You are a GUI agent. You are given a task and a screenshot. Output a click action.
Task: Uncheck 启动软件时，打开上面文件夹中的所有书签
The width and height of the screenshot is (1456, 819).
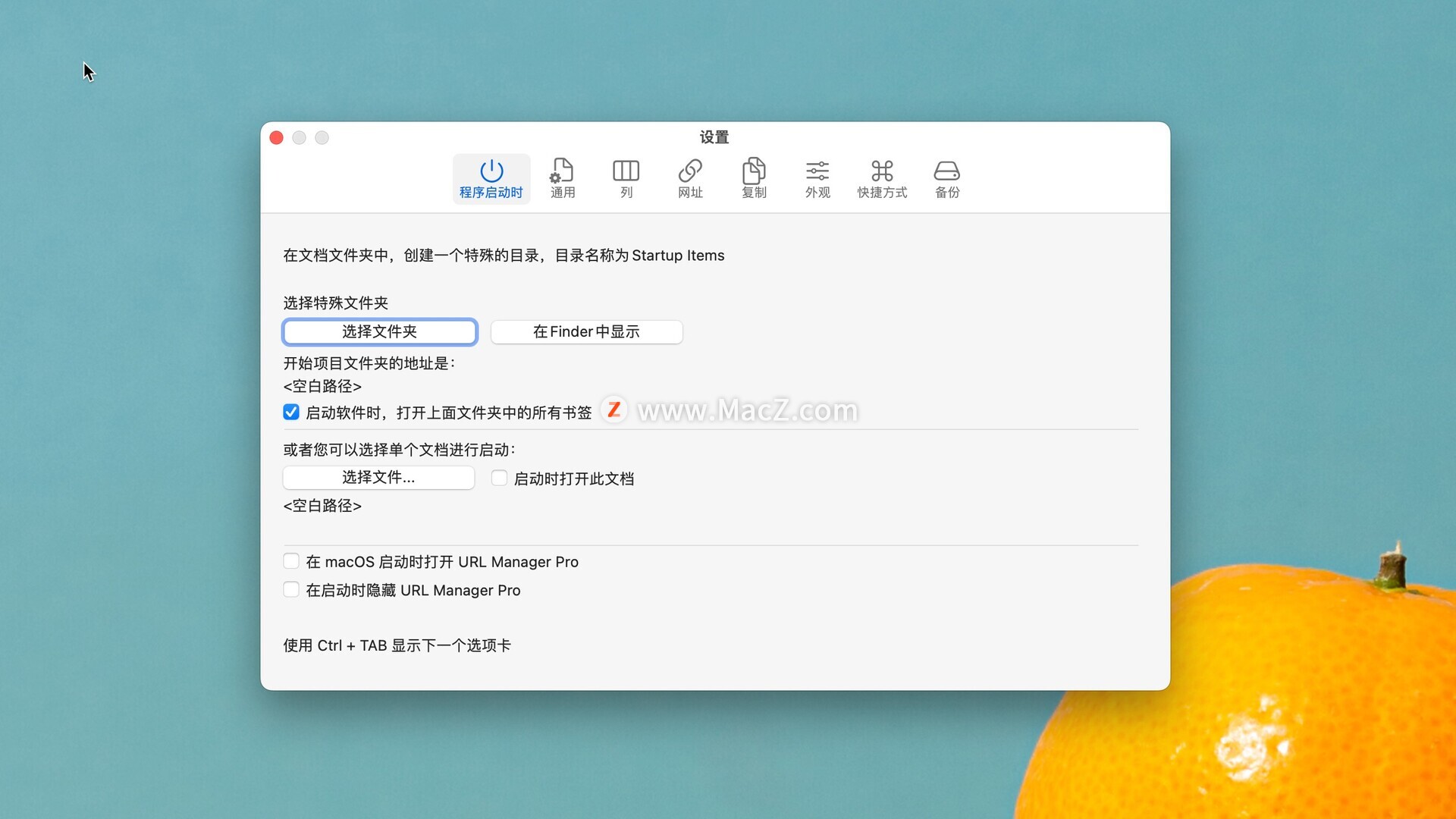click(x=291, y=412)
